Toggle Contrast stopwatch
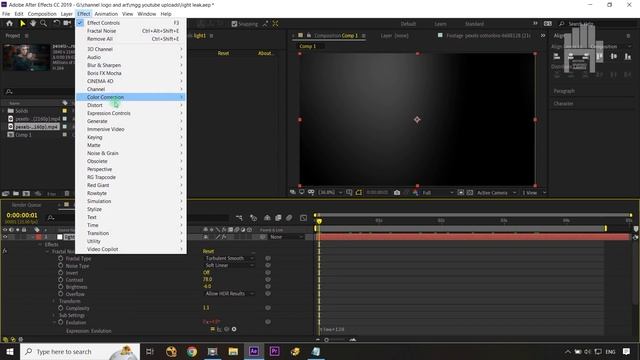This screenshot has height=360, width=640. click(x=60, y=280)
